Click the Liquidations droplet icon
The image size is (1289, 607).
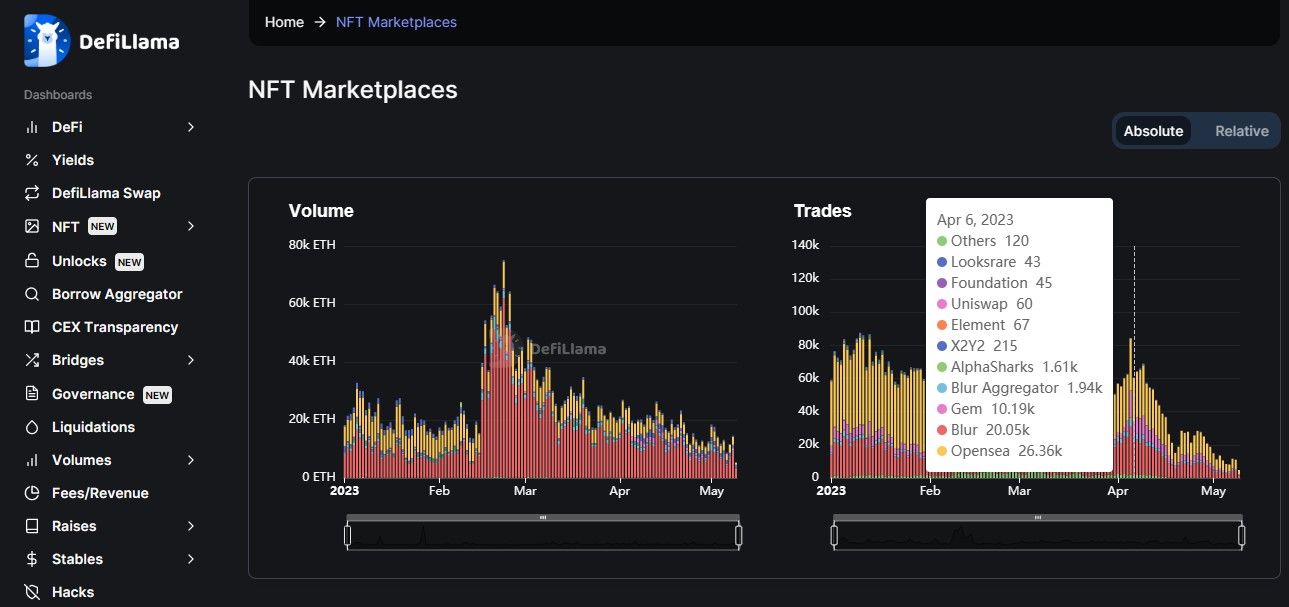tap(32, 427)
